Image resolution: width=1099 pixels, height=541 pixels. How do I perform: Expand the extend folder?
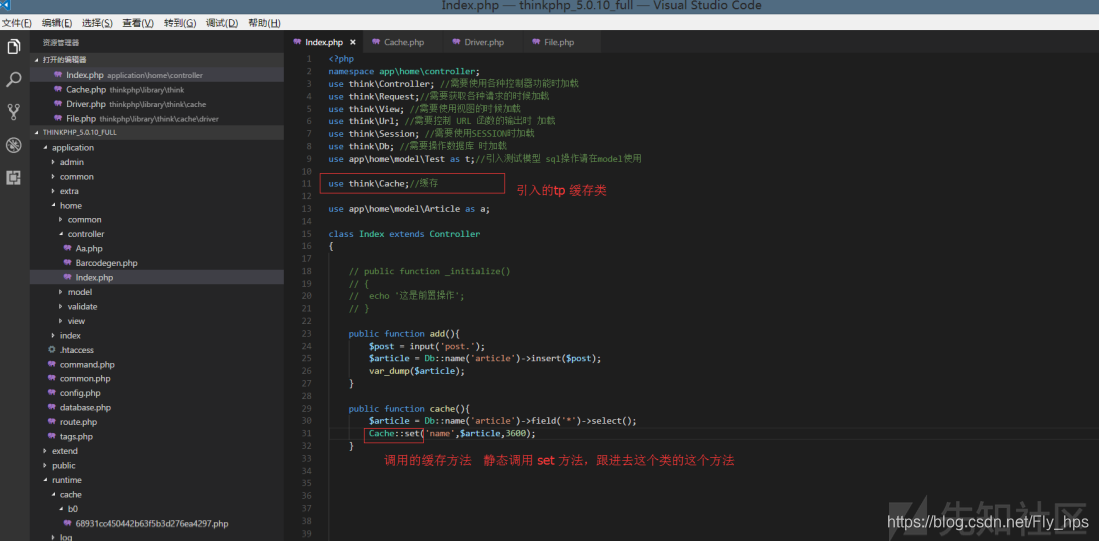pyautogui.click(x=64, y=451)
